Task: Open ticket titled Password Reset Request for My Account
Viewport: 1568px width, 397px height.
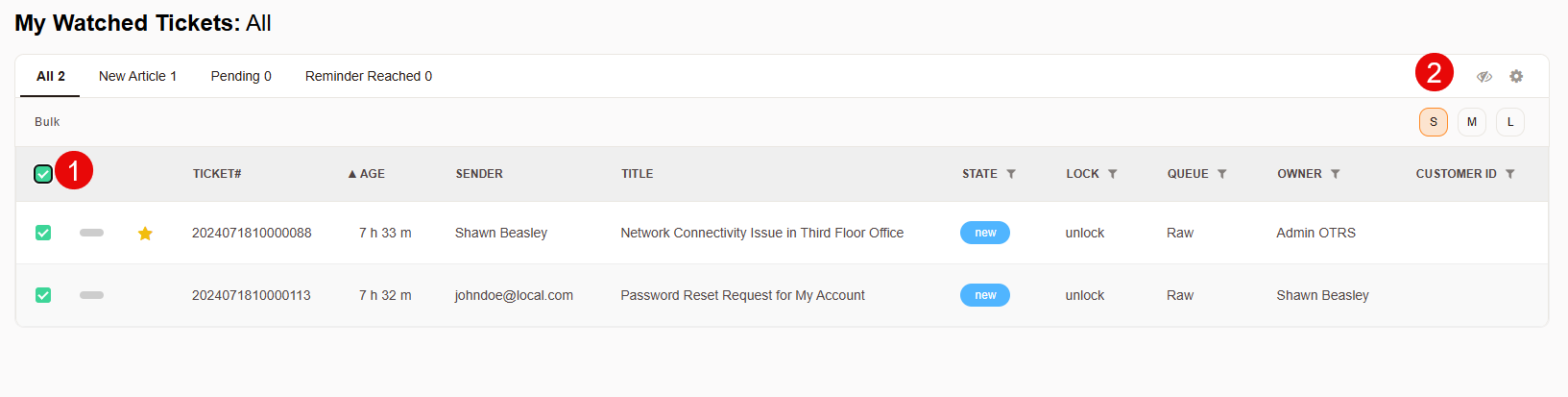Action: click(x=742, y=295)
